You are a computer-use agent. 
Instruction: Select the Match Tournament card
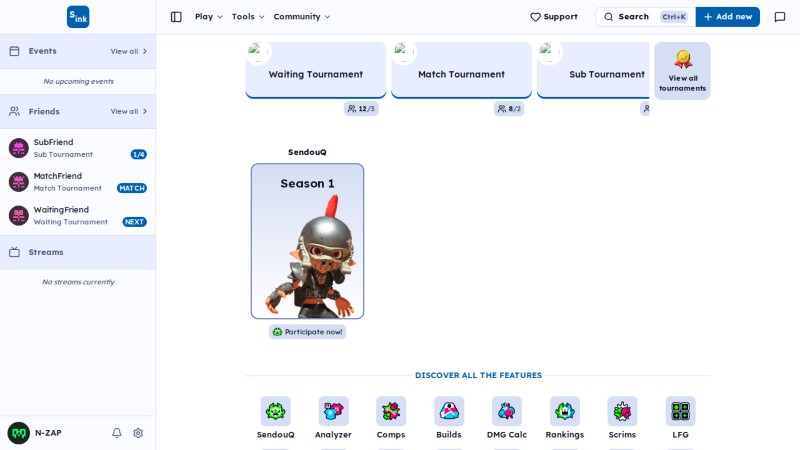click(461, 70)
